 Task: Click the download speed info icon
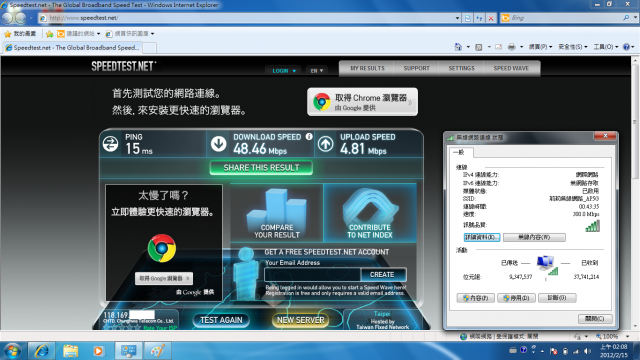tap(309, 137)
